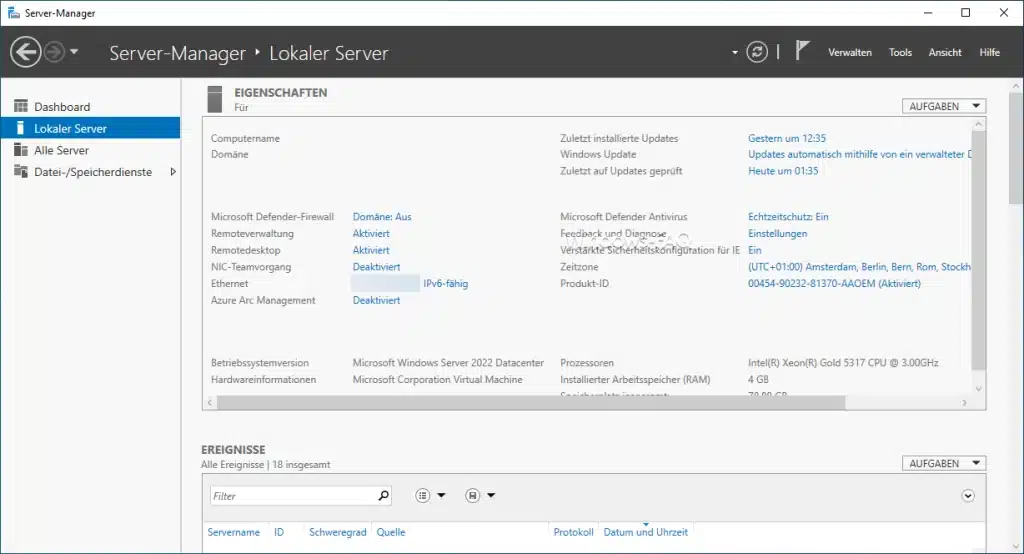Open the Domäne: Aus firewall link
This screenshot has width=1024, height=554.
[382, 216]
